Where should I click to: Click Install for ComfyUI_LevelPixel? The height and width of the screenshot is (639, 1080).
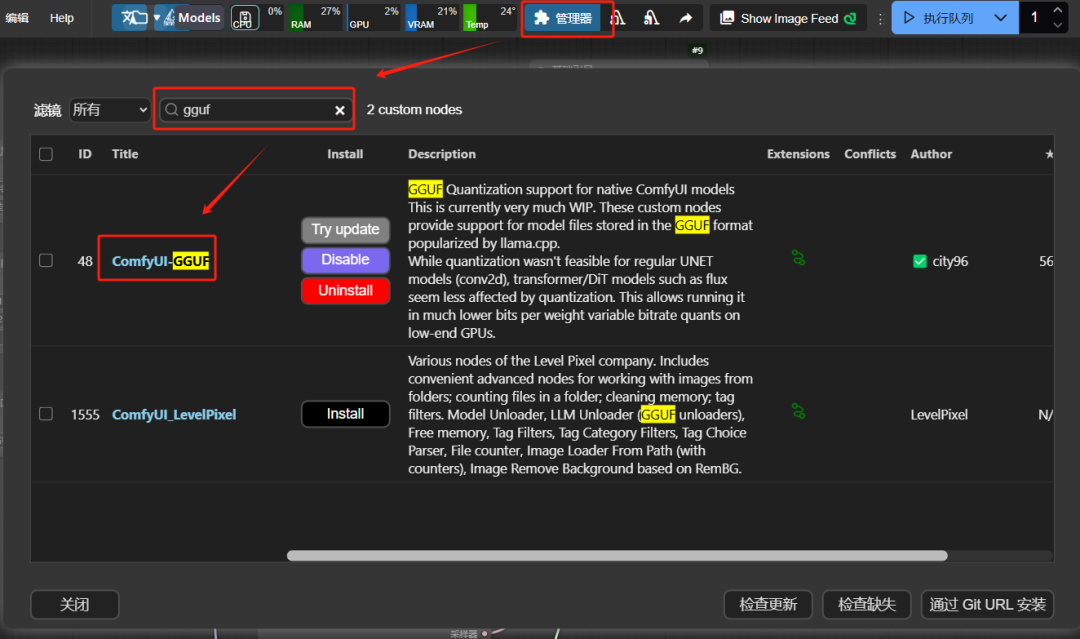pyautogui.click(x=345, y=414)
